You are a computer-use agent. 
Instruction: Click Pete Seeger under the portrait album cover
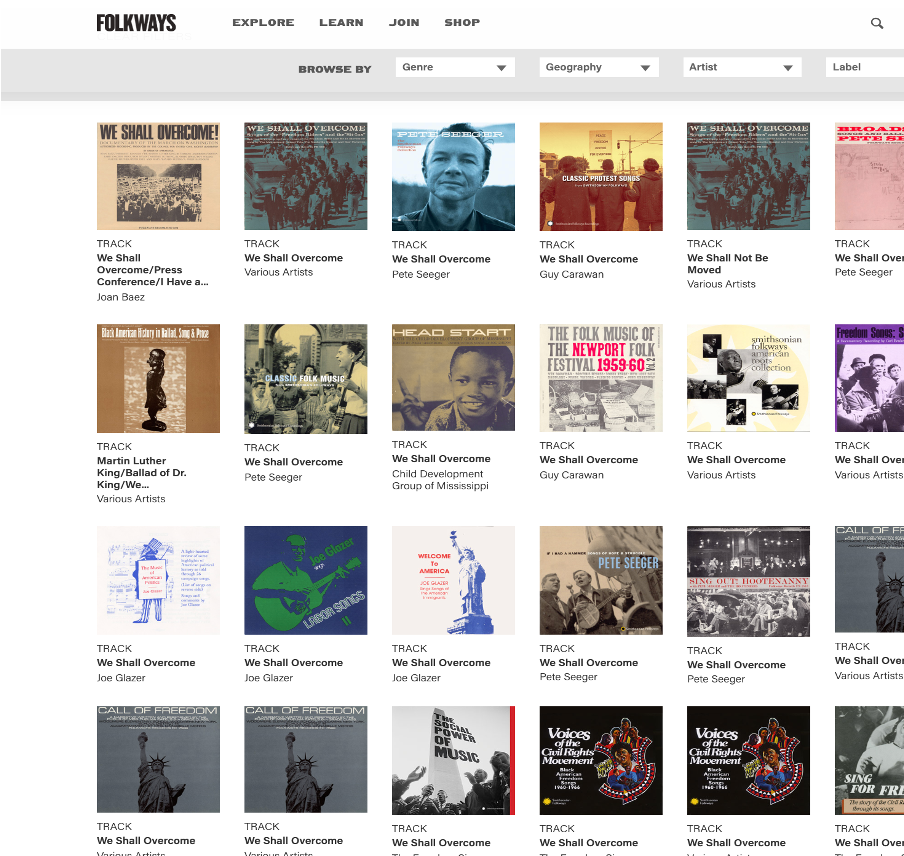click(421, 274)
